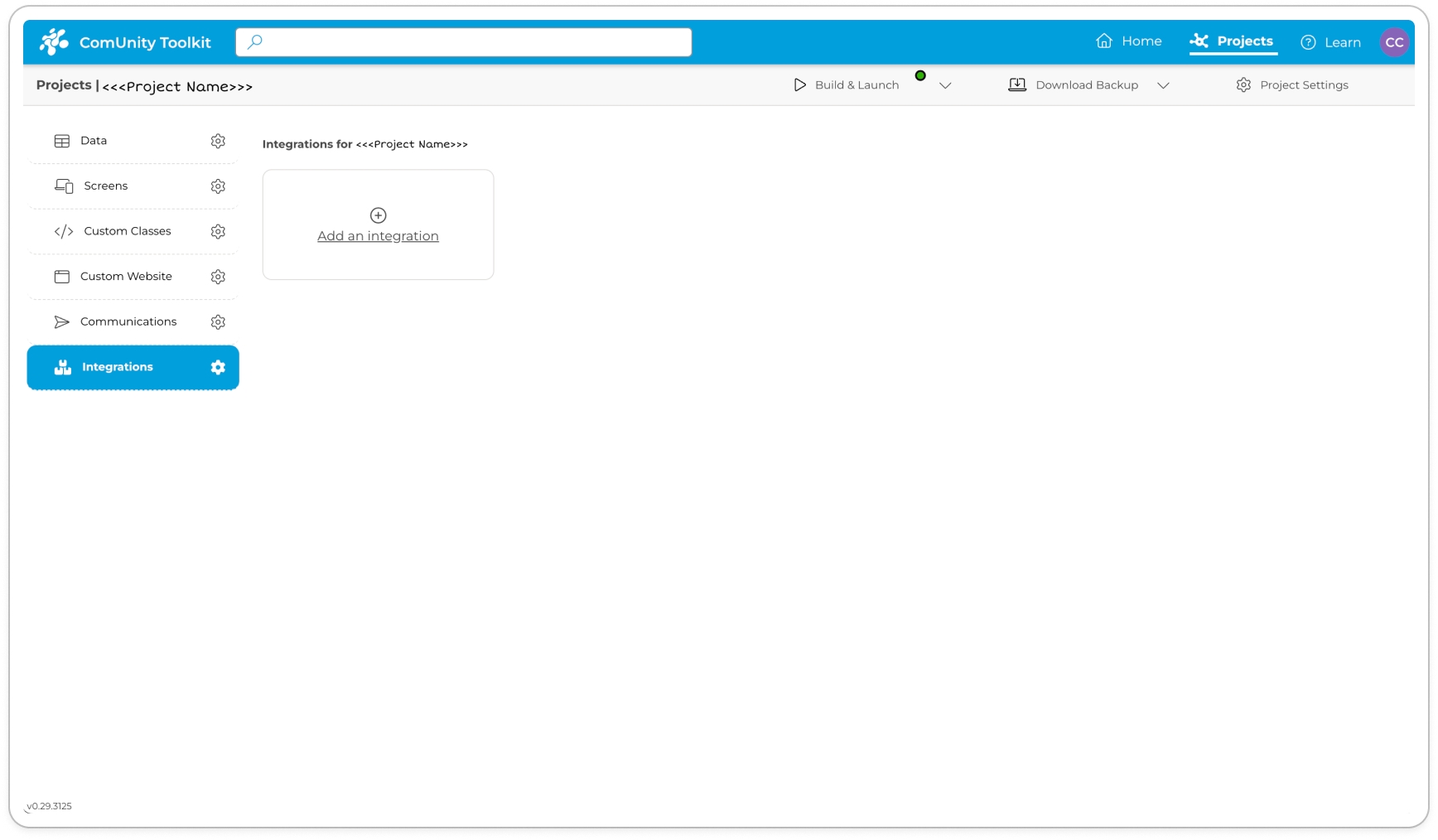Click the Build & Launch play icon

[799, 85]
